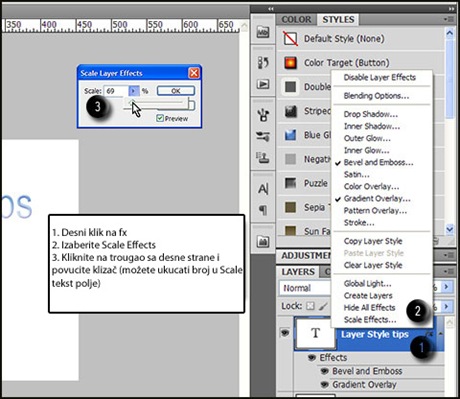
Task: Select the LAYERS tab
Action: pyautogui.click(x=298, y=272)
